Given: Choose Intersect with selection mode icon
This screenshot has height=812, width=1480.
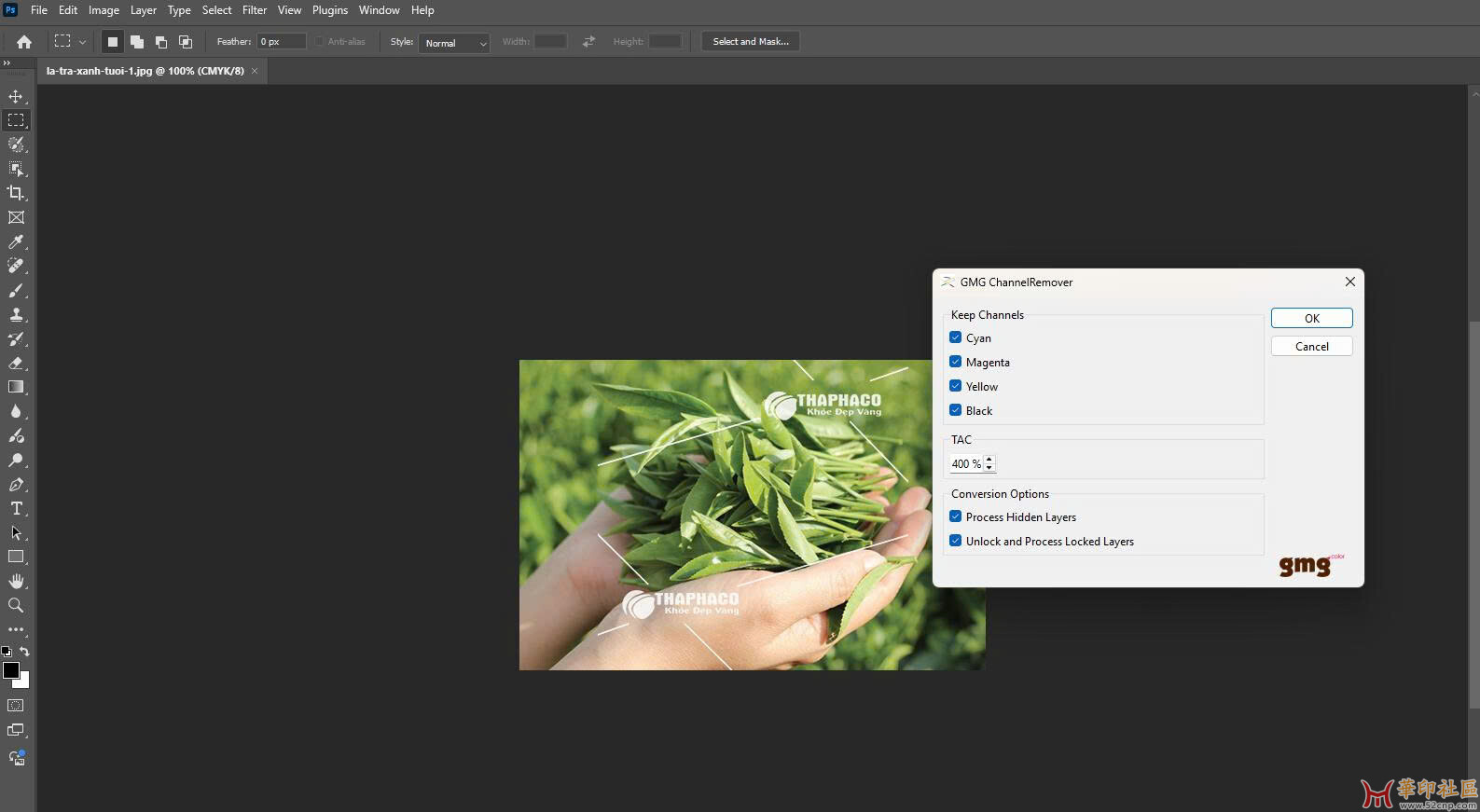Looking at the screenshot, I should (186, 41).
